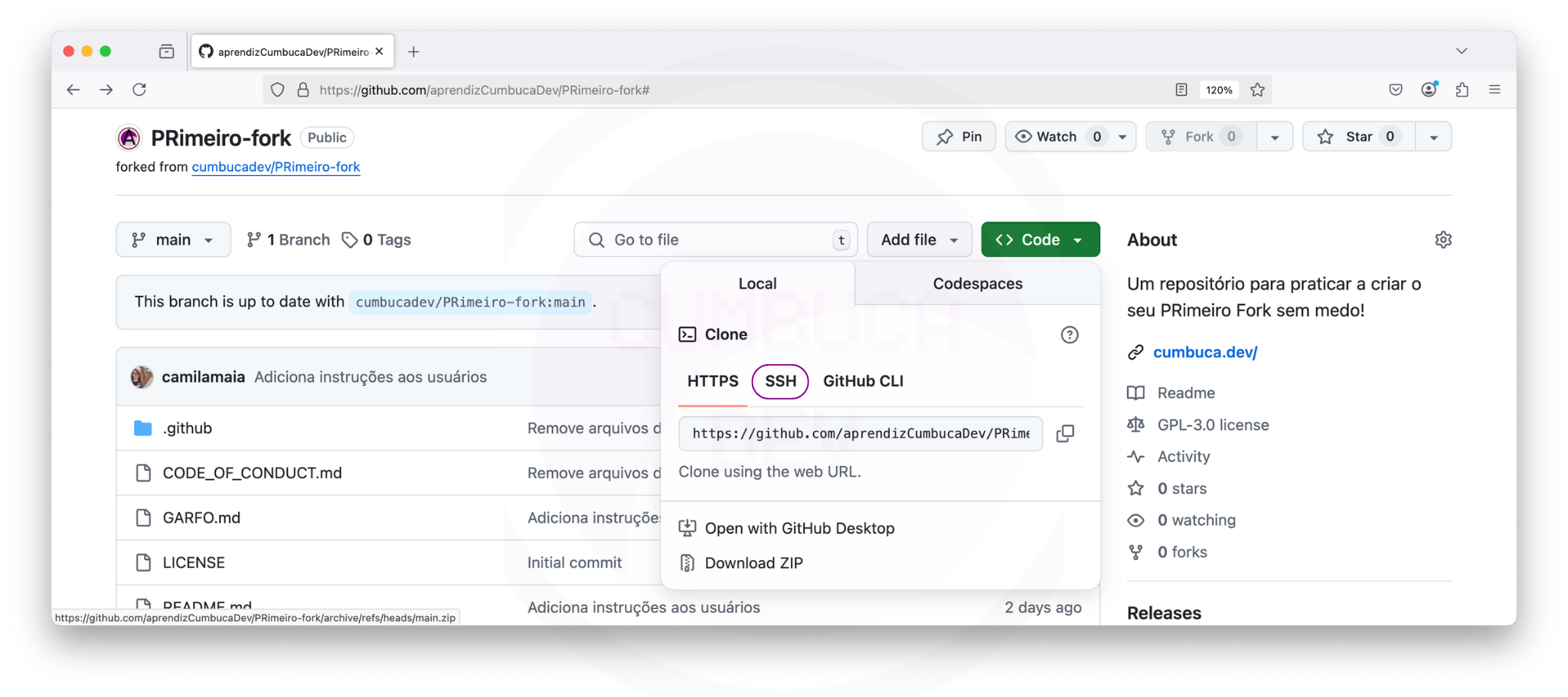Pin the repository to profile
The width and height of the screenshot is (1568, 697).
(959, 137)
